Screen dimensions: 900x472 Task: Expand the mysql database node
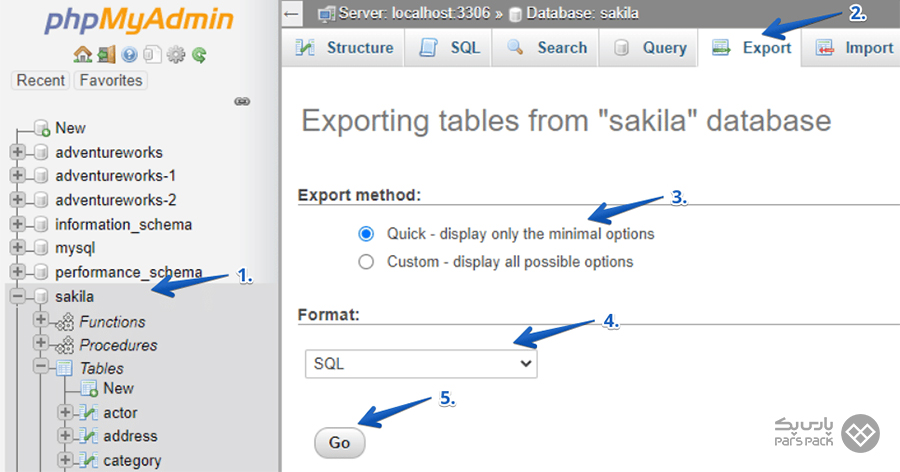(17, 248)
